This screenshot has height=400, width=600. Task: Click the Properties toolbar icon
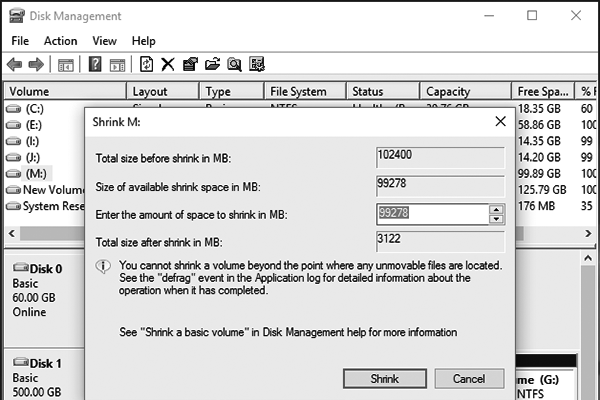tap(190, 65)
